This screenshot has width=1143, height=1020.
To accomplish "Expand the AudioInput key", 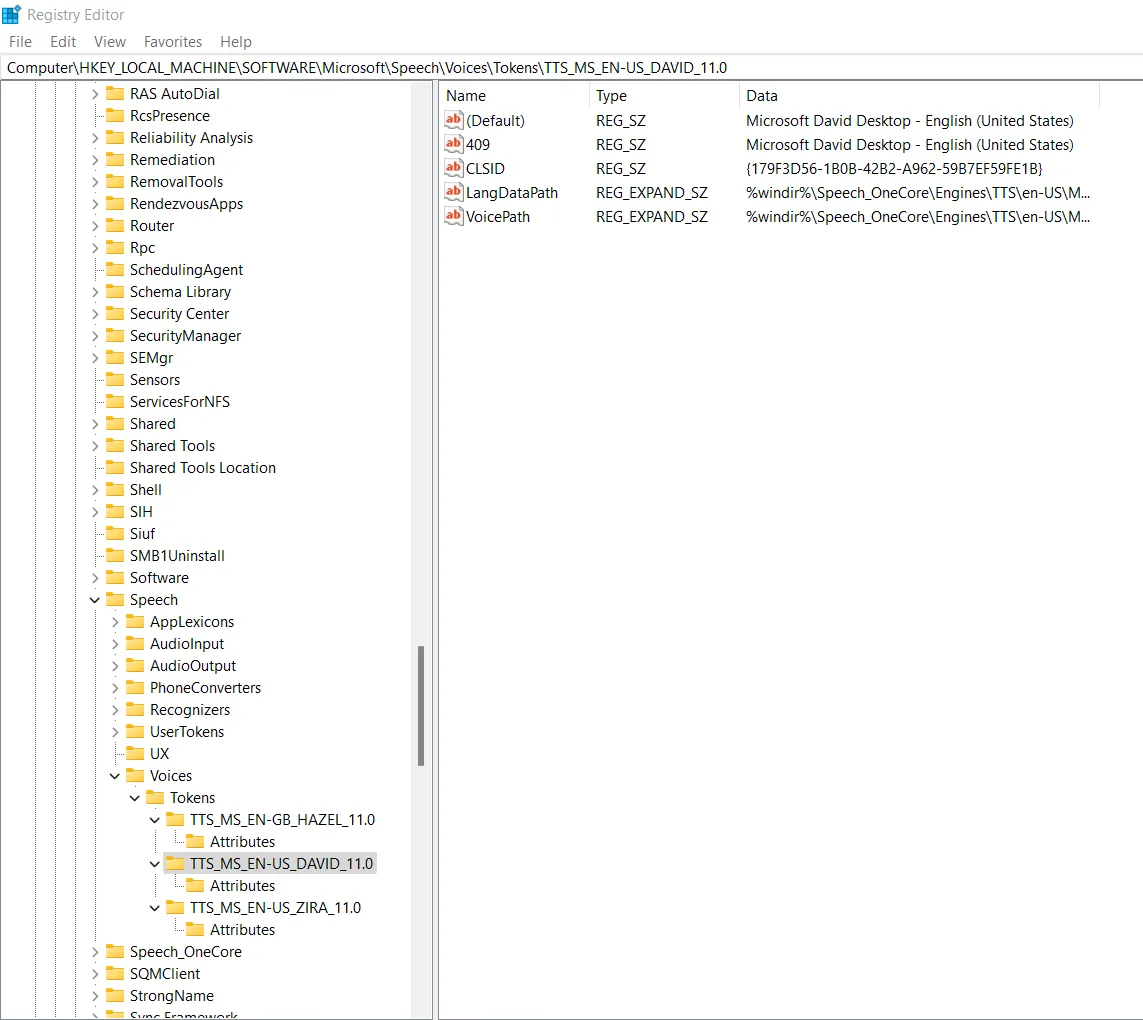I will [114, 644].
